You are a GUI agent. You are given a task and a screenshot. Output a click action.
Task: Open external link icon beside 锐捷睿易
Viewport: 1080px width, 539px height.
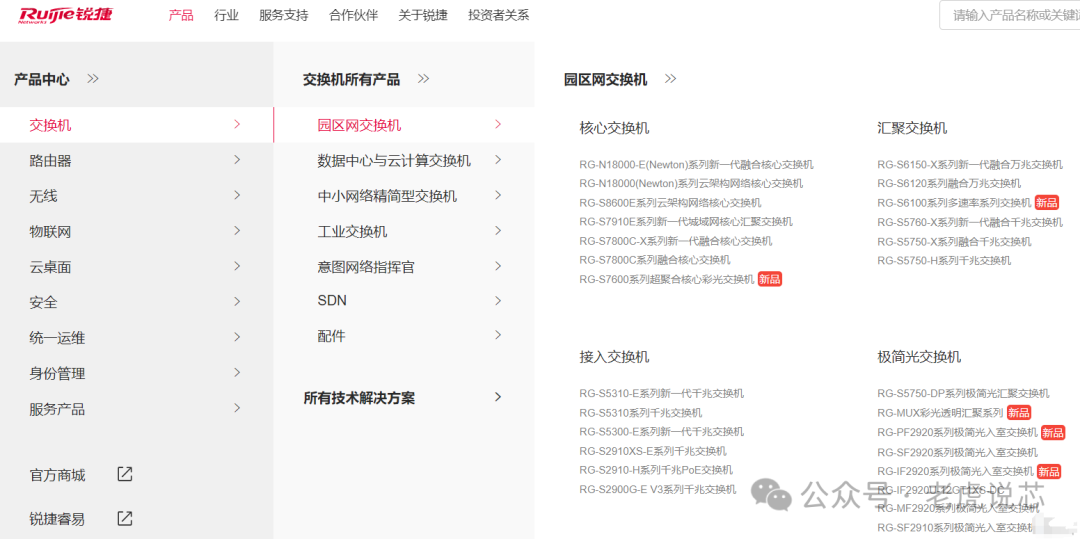(x=125, y=518)
